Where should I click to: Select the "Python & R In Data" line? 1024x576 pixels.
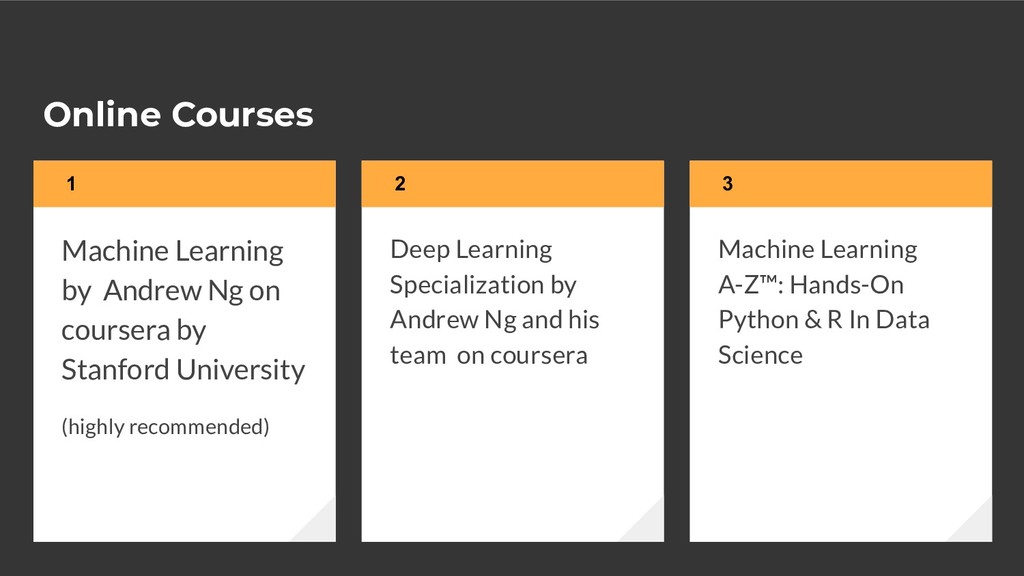tap(824, 321)
